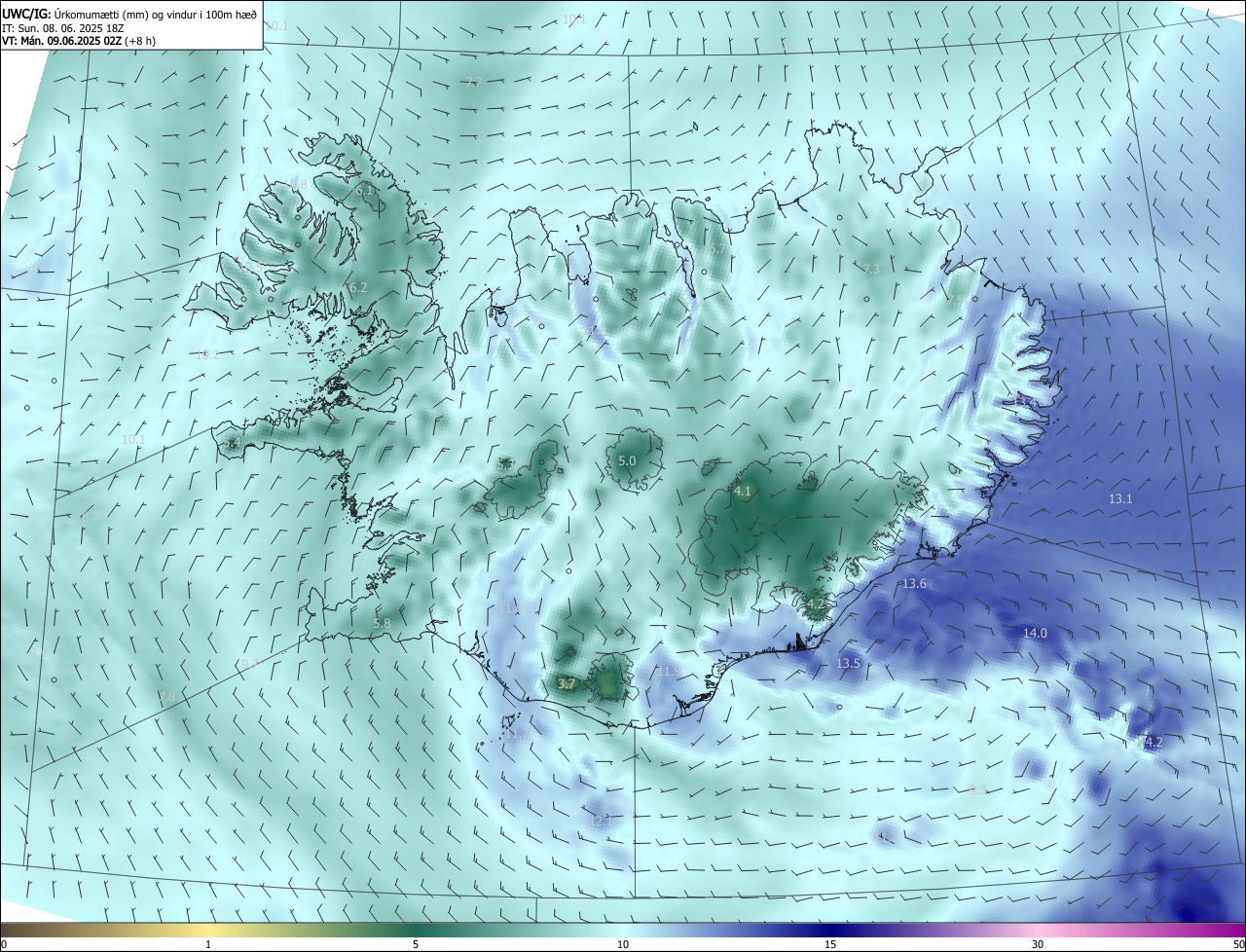Click the 13.1 value east of Iceland

click(x=1120, y=498)
